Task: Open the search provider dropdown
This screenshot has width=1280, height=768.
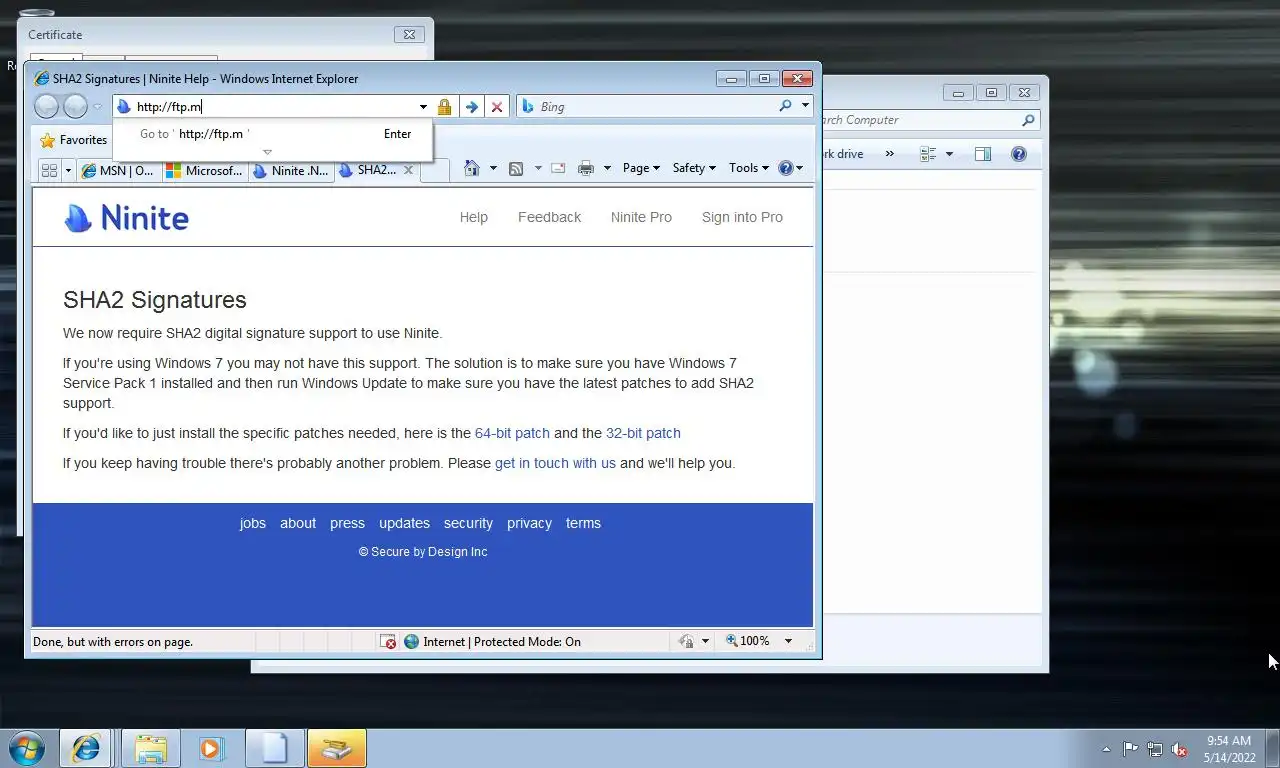Action: coord(805,106)
